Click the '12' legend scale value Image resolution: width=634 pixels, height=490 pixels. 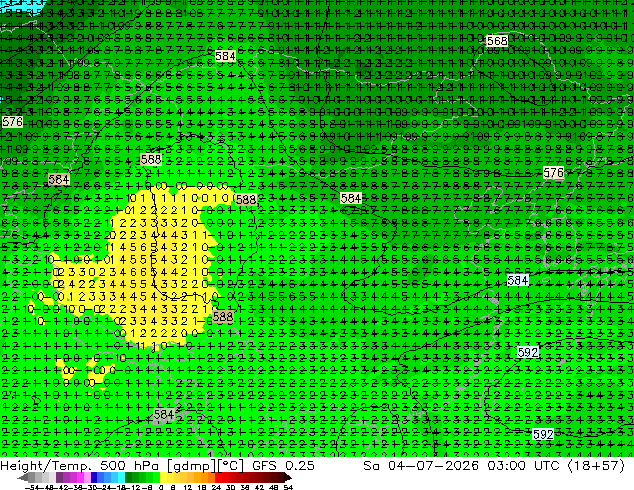(188, 487)
